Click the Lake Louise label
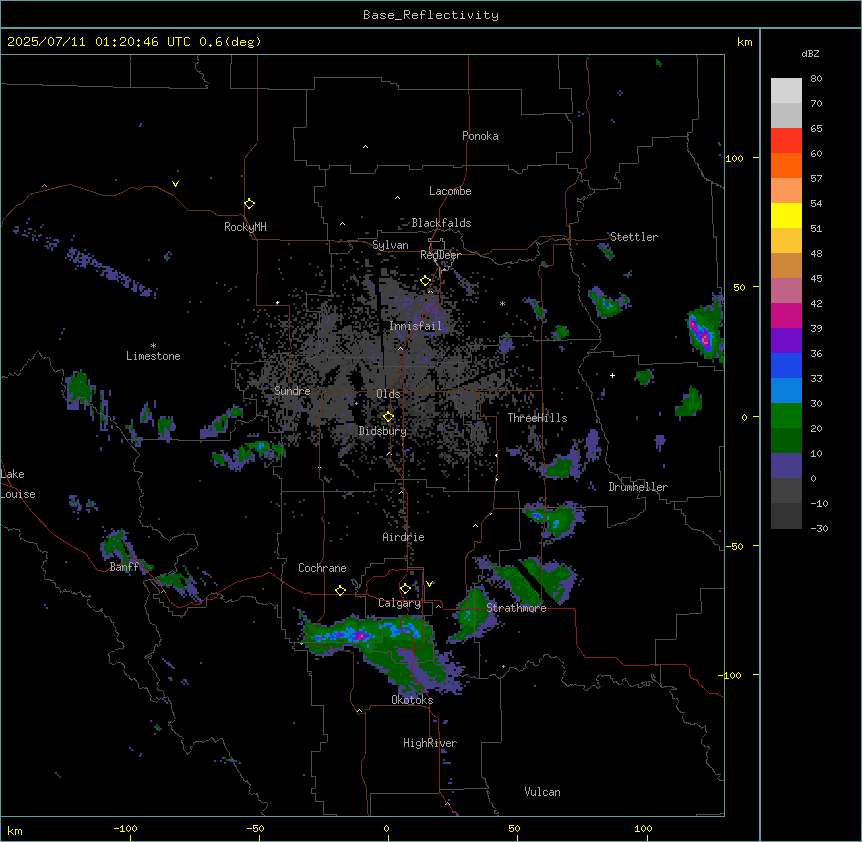Viewport: 862px width, 842px height. pos(18,484)
